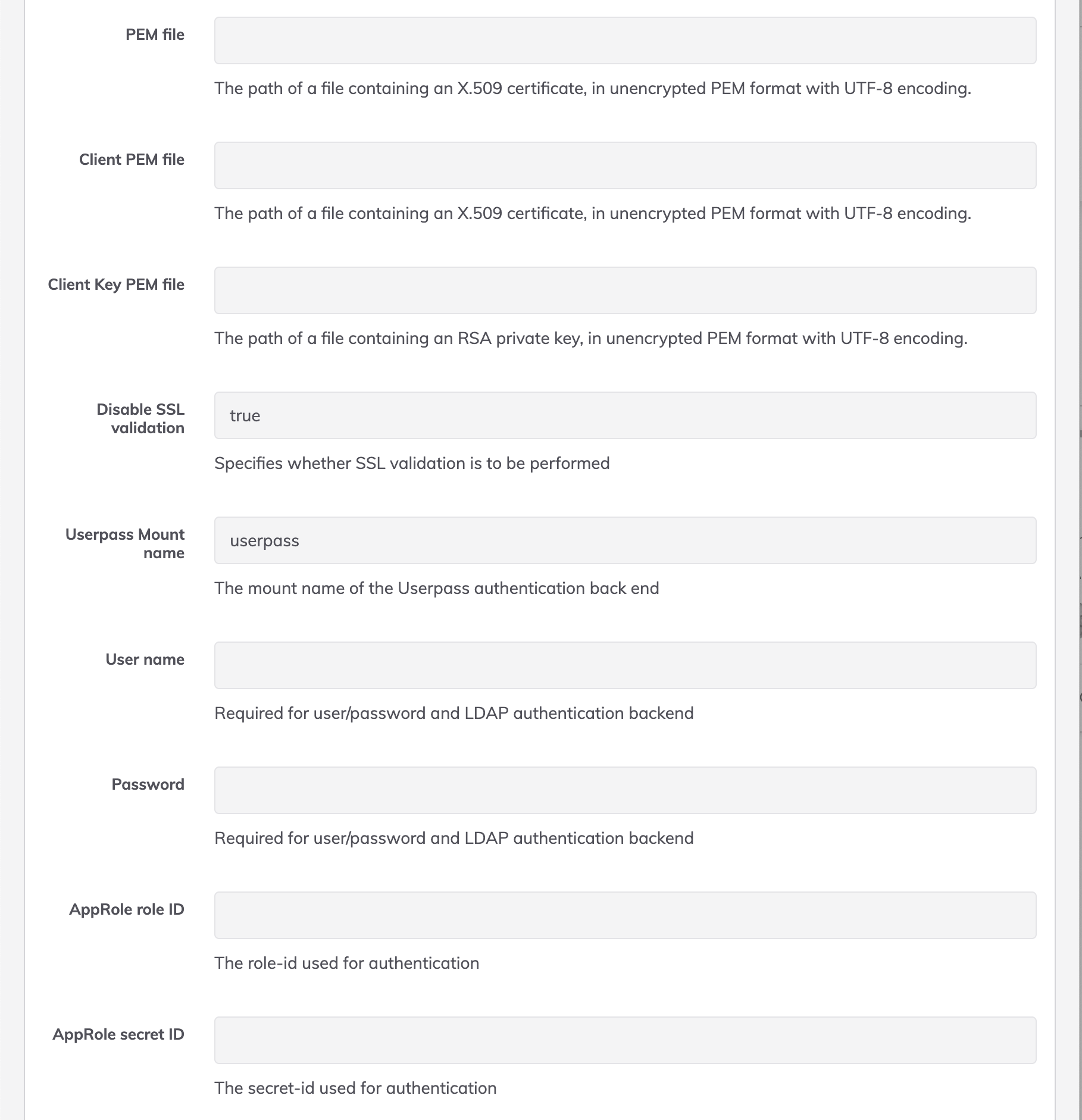Click the Disable SSL validation field showing true
Screen dimensions: 1082x1120
click(x=625, y=415)
